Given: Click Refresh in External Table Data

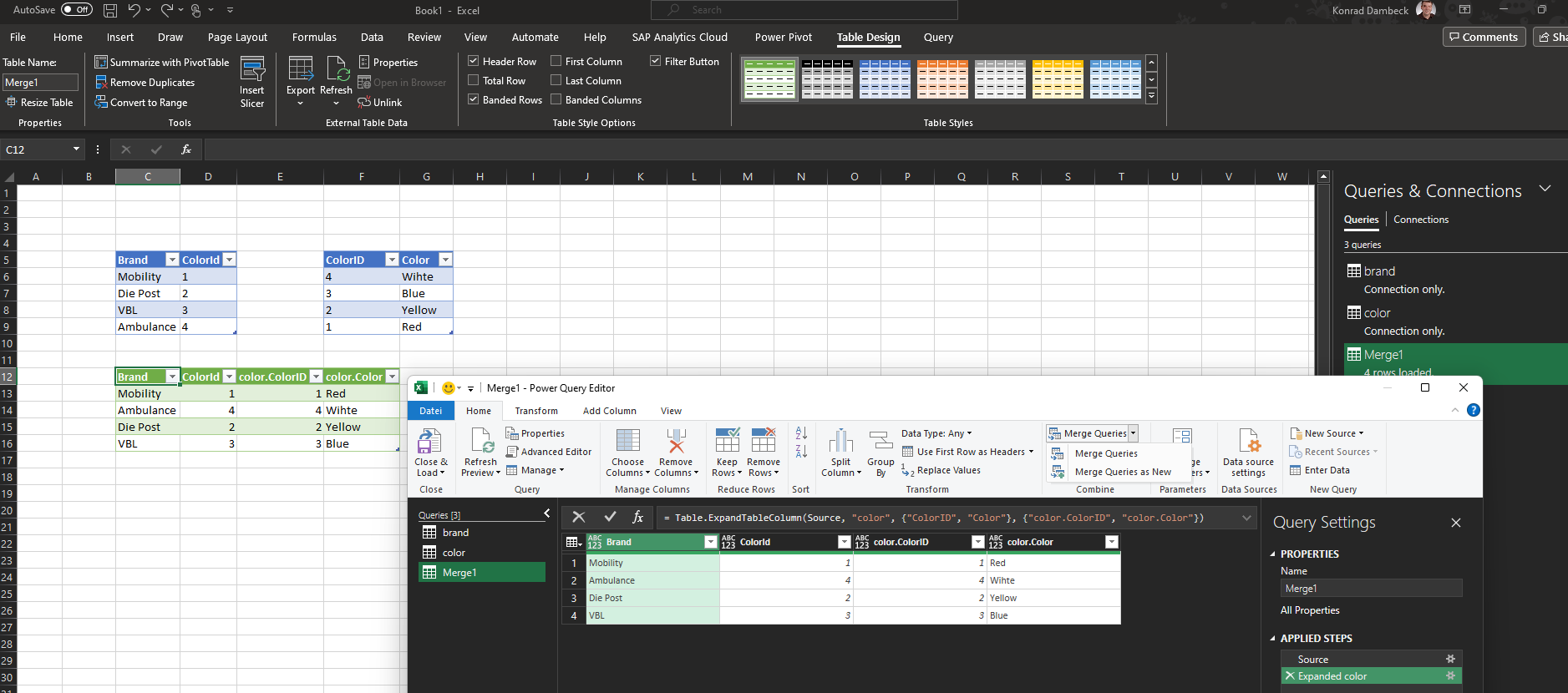Looking at the screenshot, I should (337, 82).
